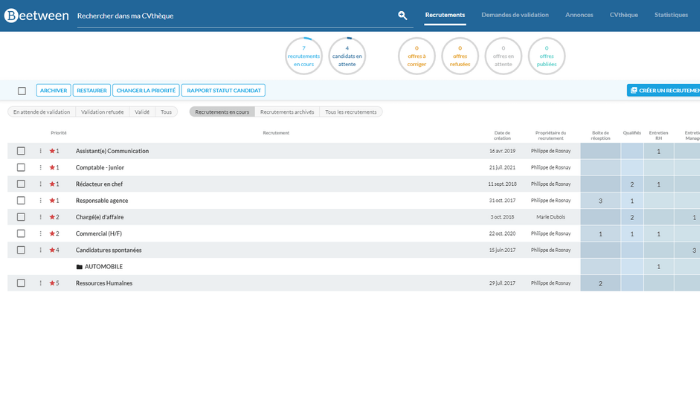The height and width of the screenshot is (400, 700).
Task: Open the '7 recrutements en cours' circle
Action: point(303,56)
